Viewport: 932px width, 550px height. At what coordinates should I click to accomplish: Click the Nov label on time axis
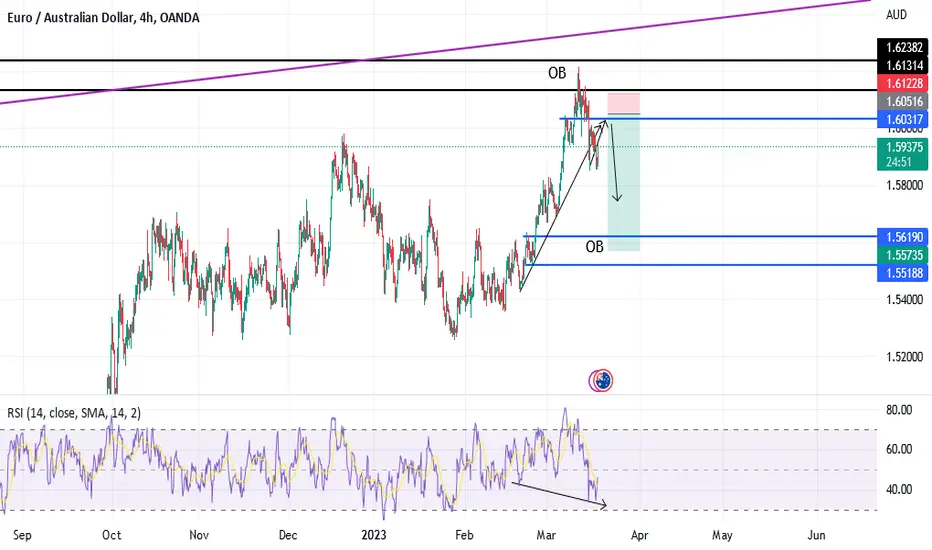point(199,535)
